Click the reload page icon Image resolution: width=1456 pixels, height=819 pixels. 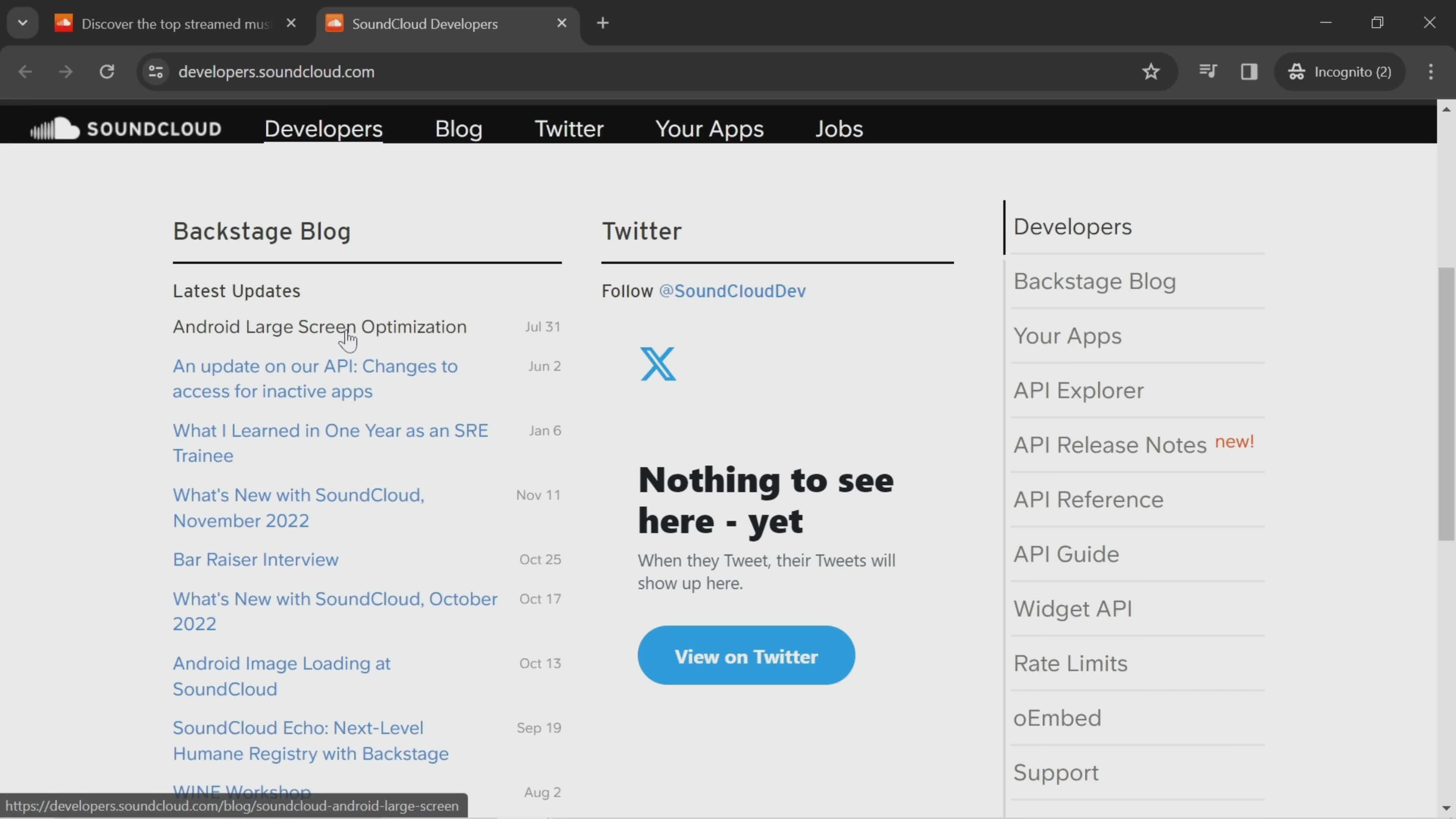pyautogui.click(x=107, y=72)
